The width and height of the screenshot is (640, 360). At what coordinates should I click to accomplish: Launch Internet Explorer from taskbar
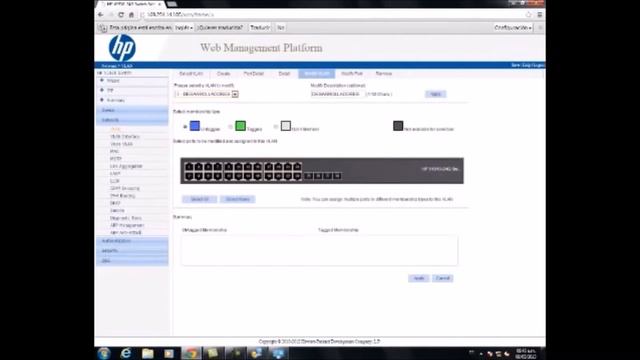pyautogui.click(x=126, y=353)
